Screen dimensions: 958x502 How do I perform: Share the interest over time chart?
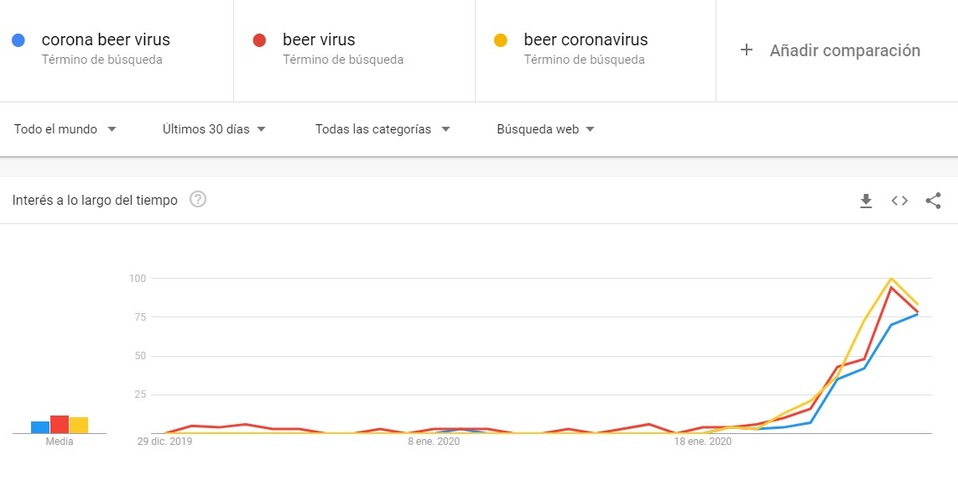(x=933, y=200)
